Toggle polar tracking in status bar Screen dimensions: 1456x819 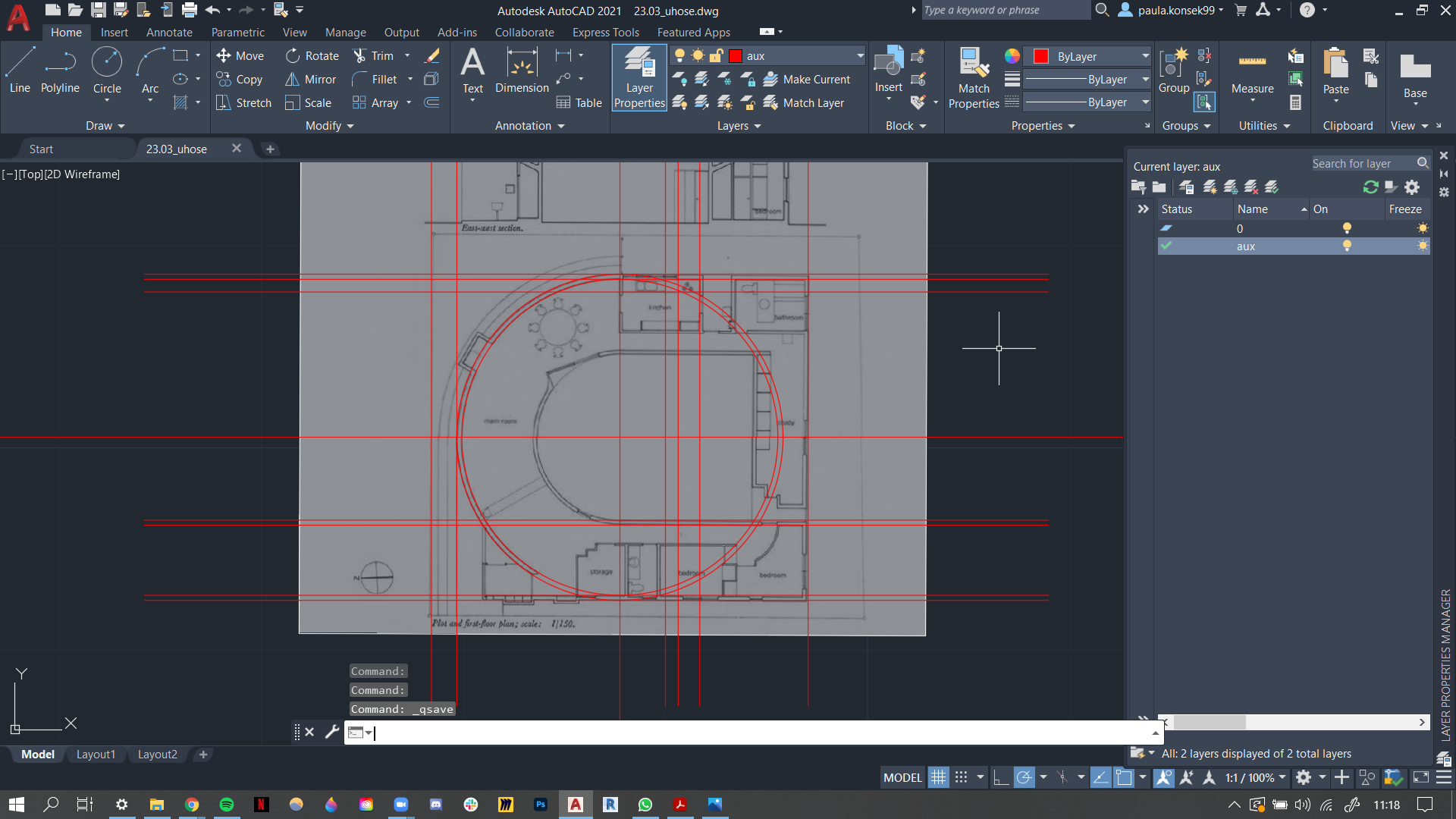click(x=1025, y=777)
